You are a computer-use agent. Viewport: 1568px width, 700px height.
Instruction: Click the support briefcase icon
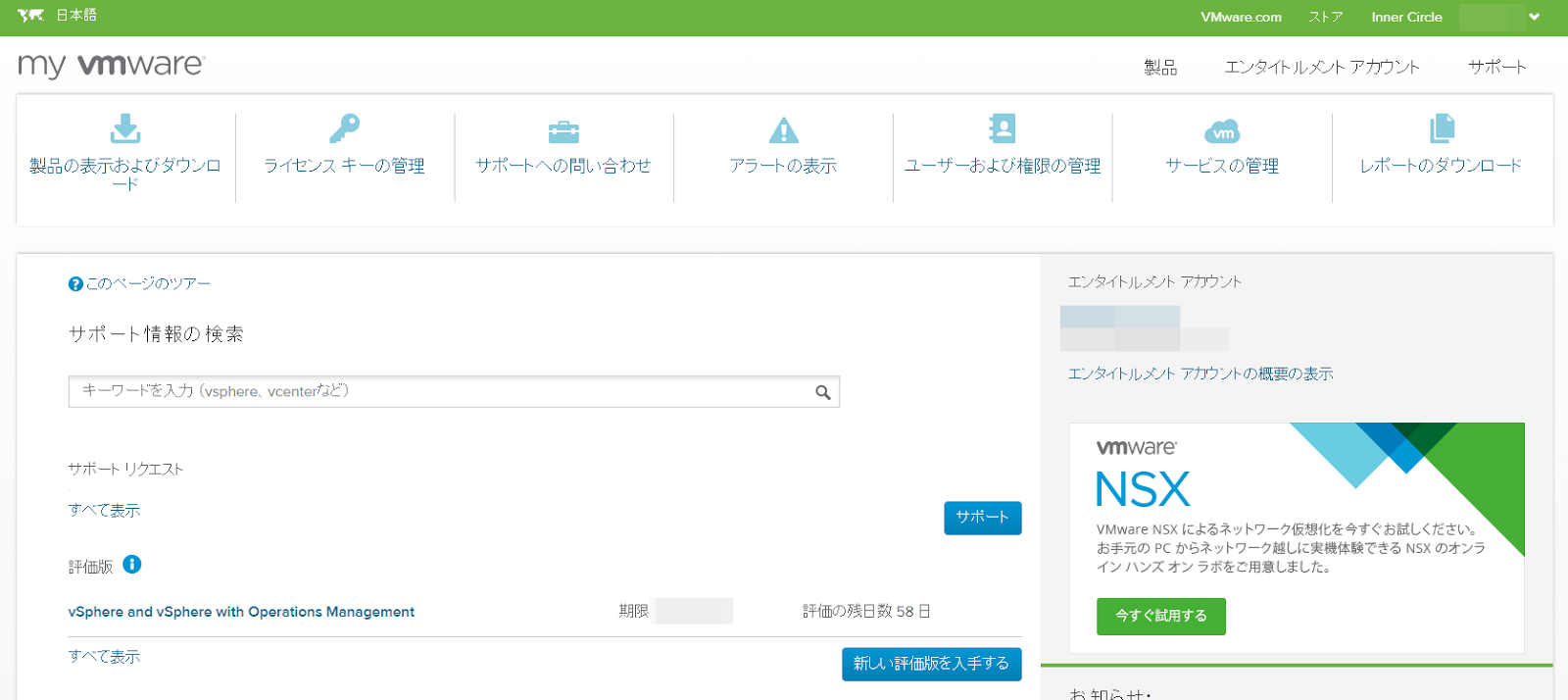(x=563, y=131)
